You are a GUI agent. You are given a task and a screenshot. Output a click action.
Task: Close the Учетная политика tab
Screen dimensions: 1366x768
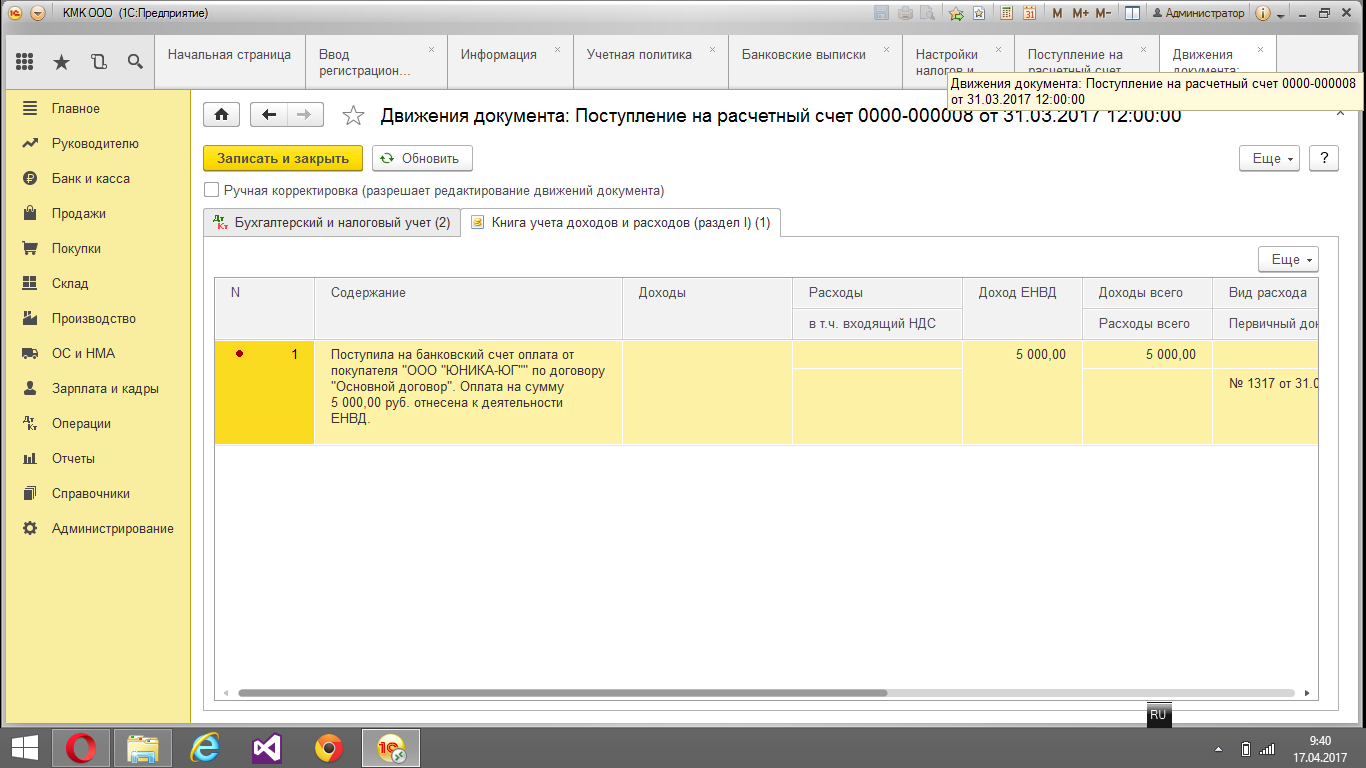click(713, 49)
